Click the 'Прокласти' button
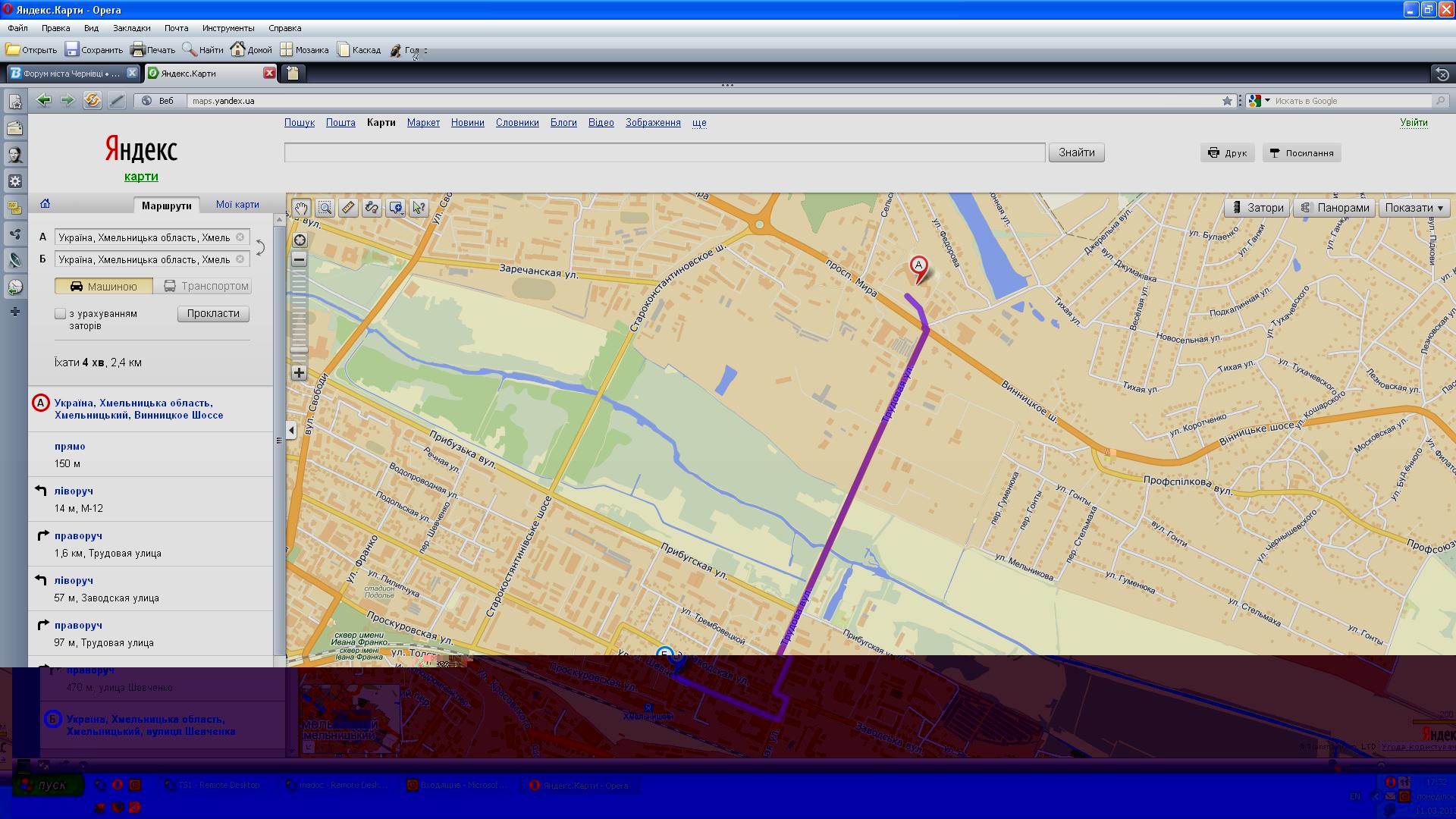The image size is (1456, 819). pyautogui.click(x=213, y=313)
